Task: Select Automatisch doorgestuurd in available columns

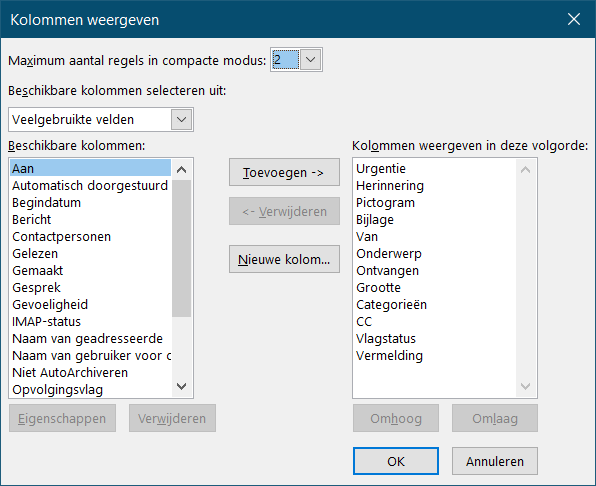Action: coord(90,185)
